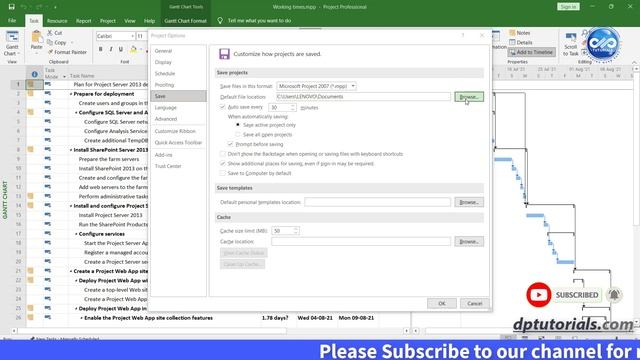This screenshot has width=640, height=360.
Task: Select Save active project only radio
Action: 238,125
